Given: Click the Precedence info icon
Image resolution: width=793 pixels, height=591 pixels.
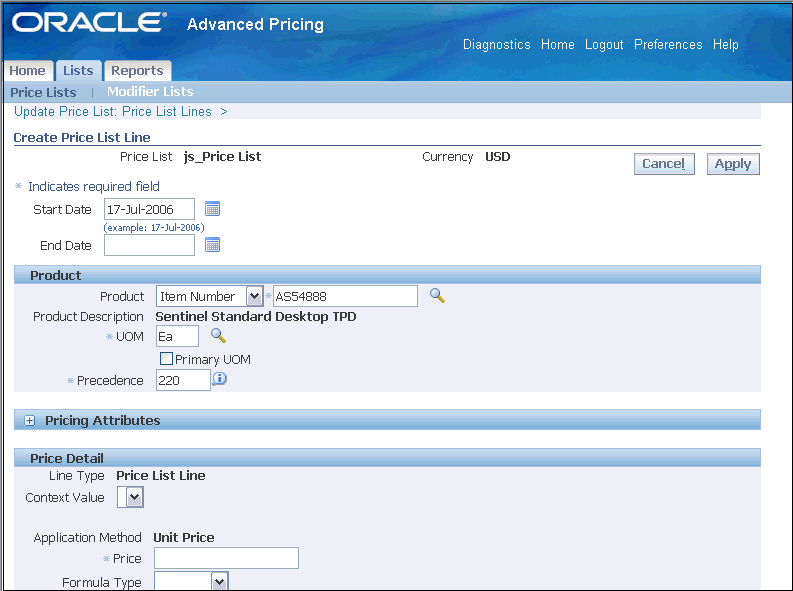Looking at the screenshot, I should (x=219, y=379).
